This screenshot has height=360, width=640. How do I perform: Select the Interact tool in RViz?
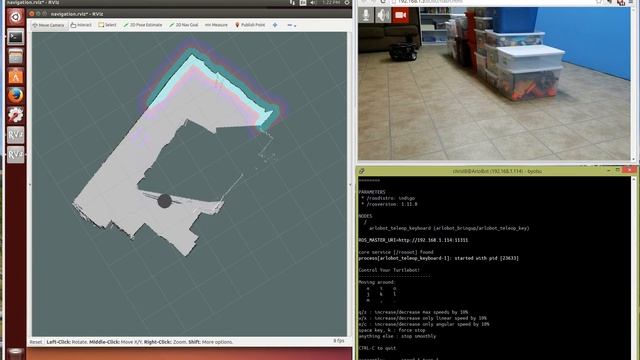(x=81, y=25)
